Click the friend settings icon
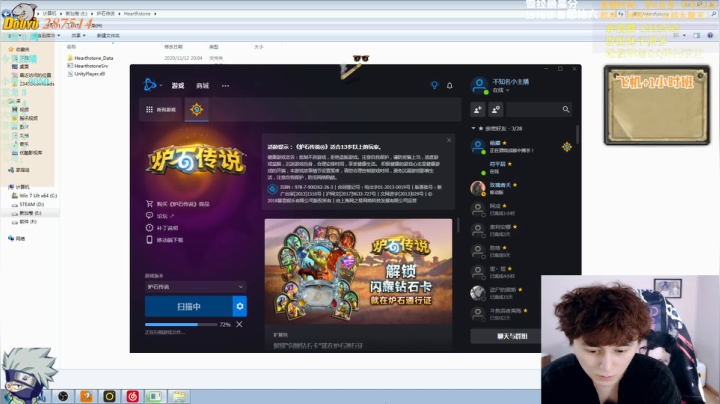The image size is (720, 404). 496,109
